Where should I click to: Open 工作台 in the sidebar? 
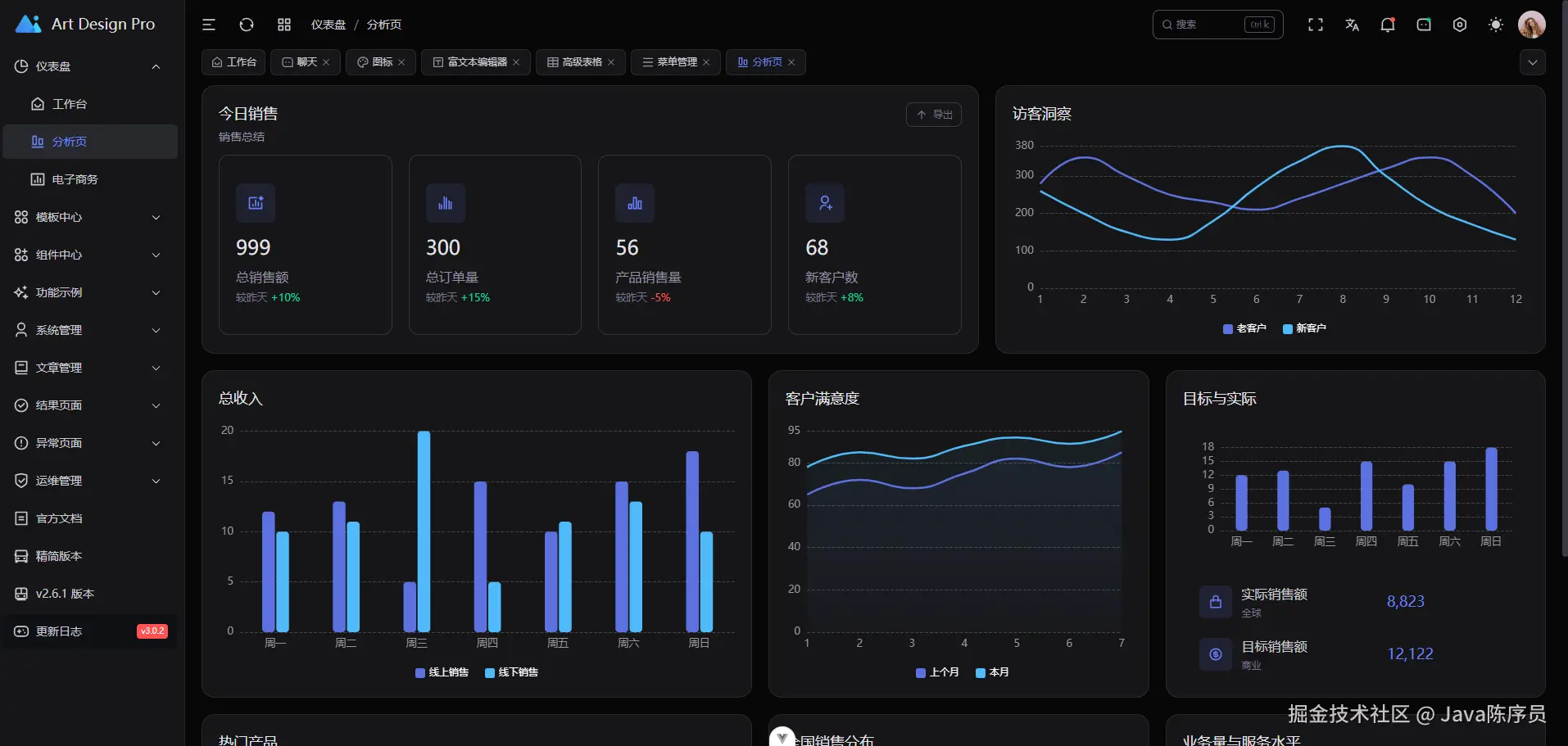click(89, 104)
